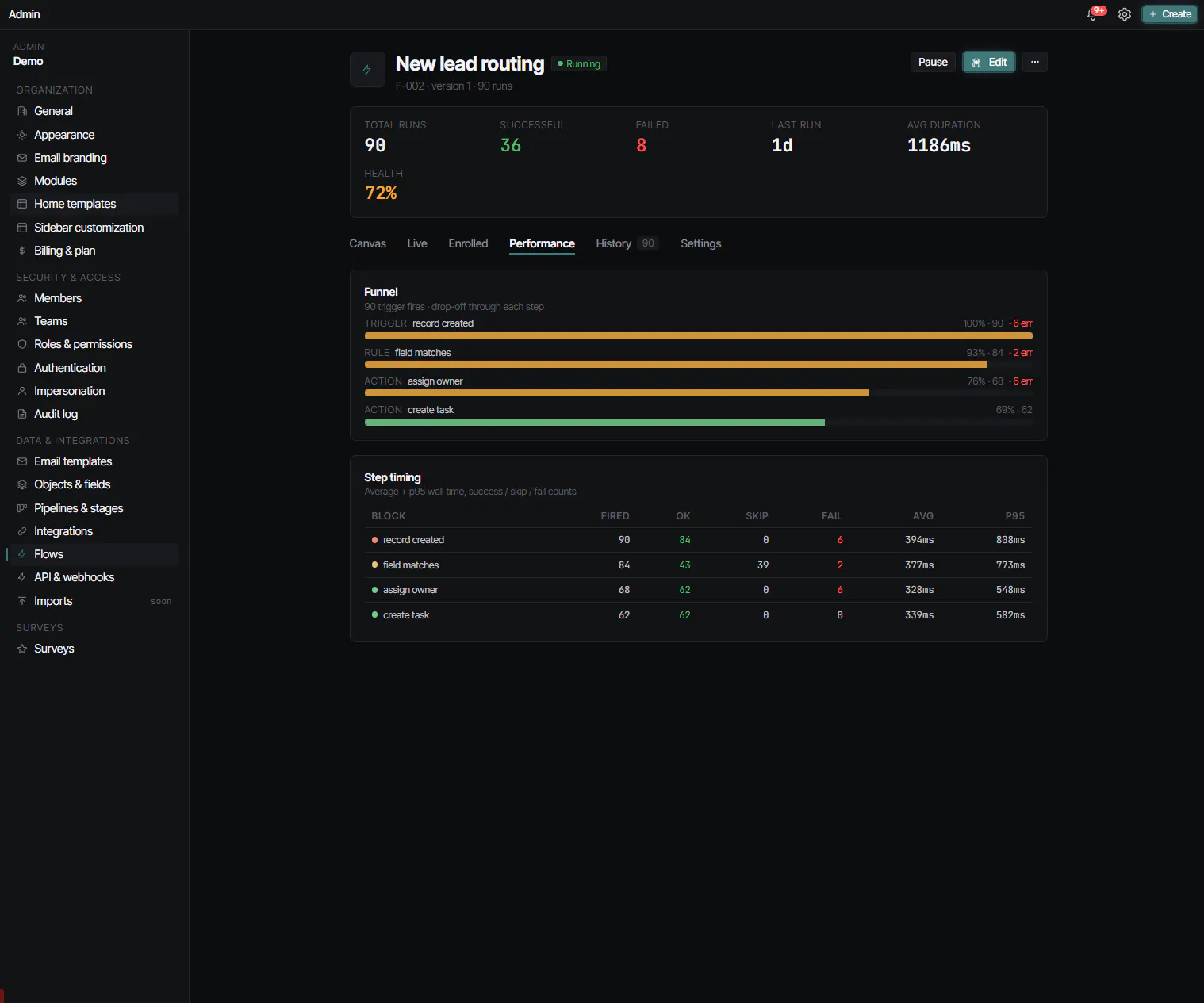Viewport: 1204px width, 1003px height.
Task: Click the Health 72% value
Action: [x=381, y=193]
